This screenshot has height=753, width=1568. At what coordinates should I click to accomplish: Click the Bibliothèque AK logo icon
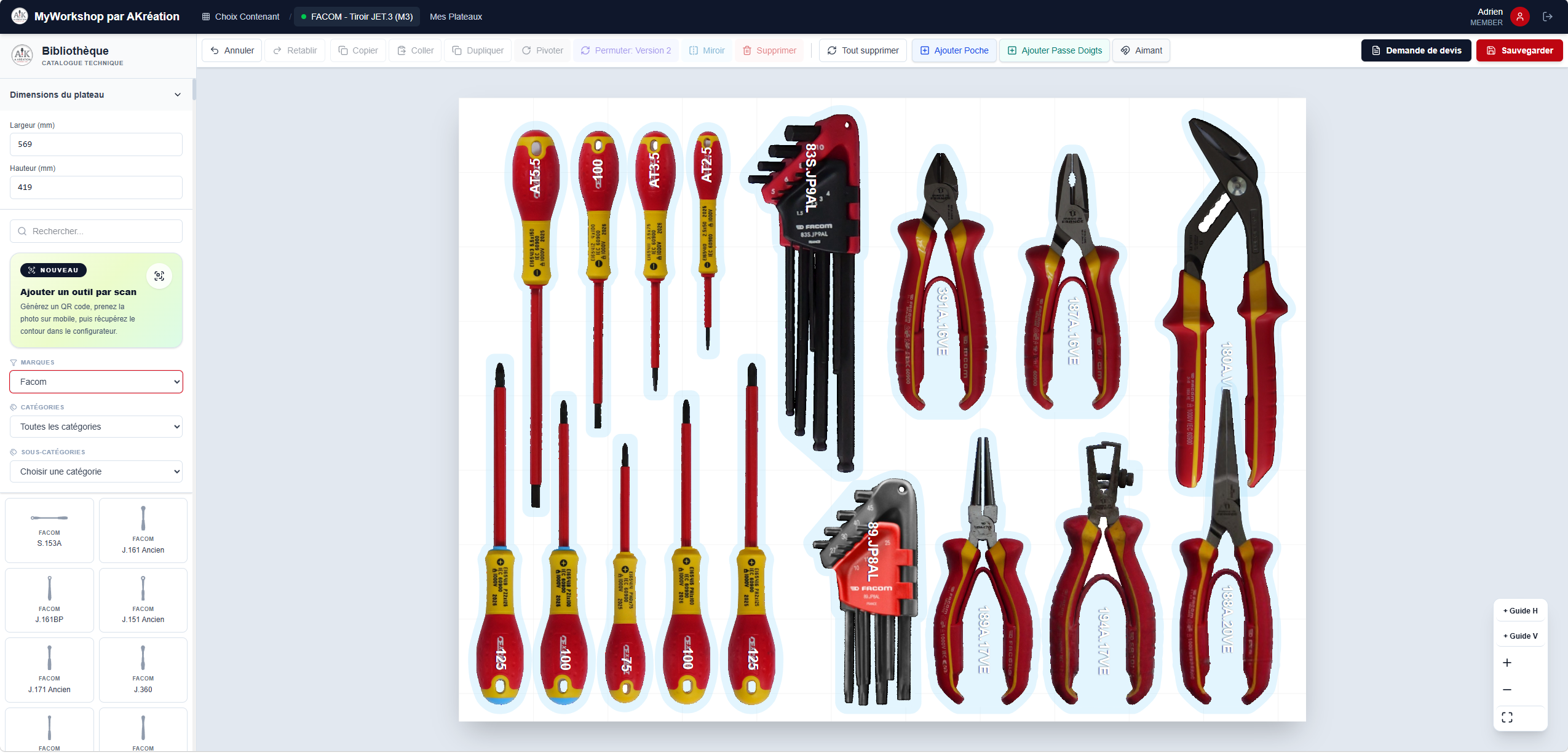[x=22, y=55]
